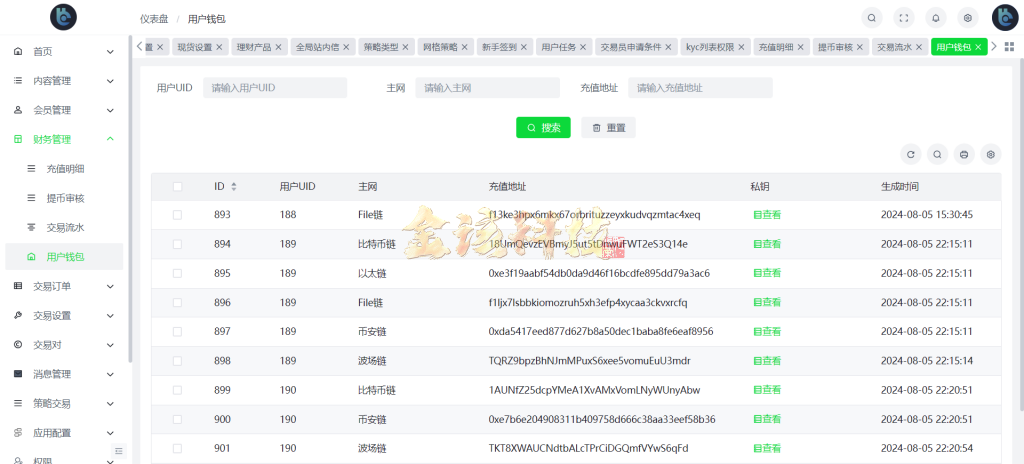Close the kyc列表权限 tab

coord(741,47)
